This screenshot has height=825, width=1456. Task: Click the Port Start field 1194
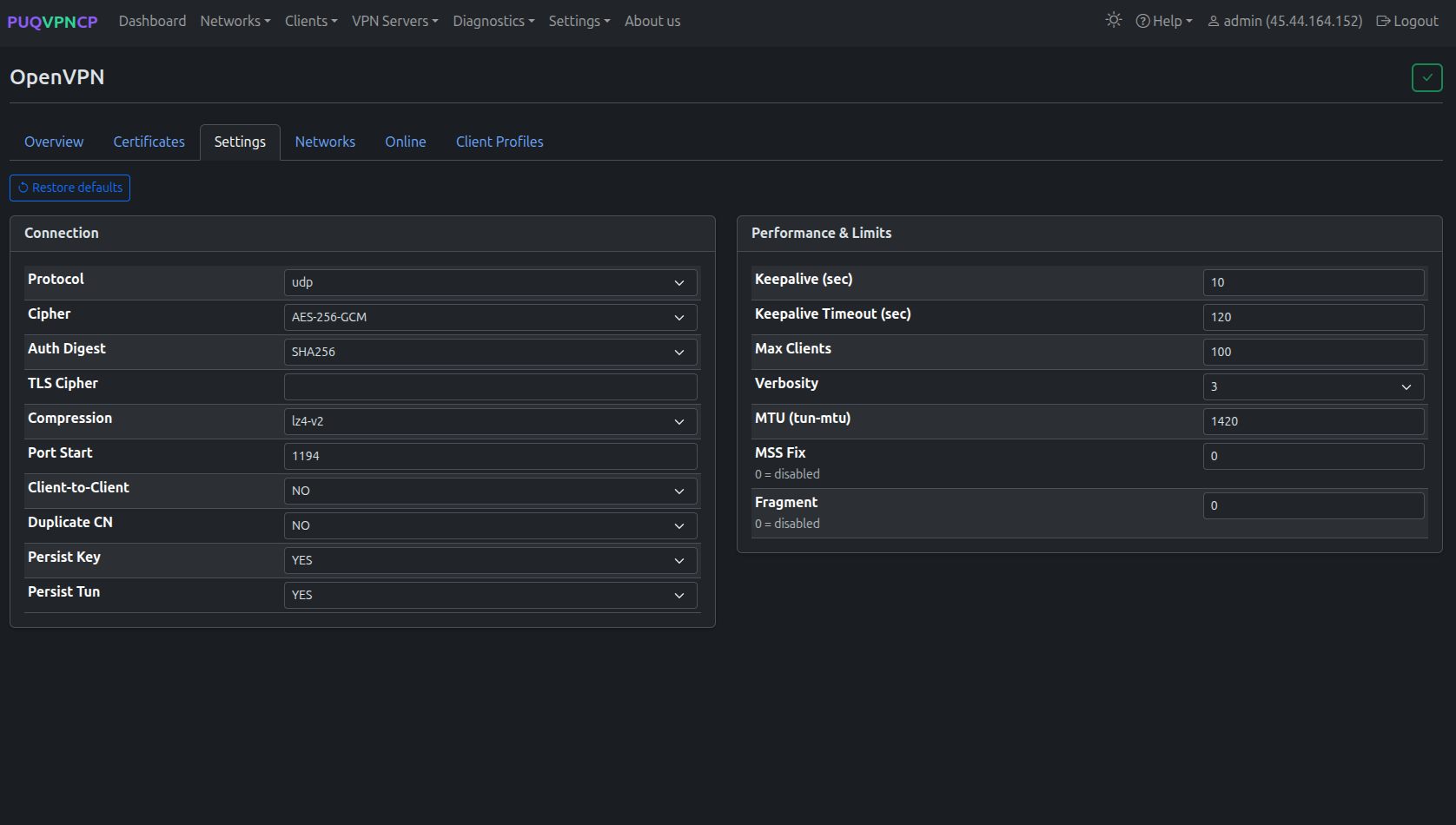[x=490, y=456]
